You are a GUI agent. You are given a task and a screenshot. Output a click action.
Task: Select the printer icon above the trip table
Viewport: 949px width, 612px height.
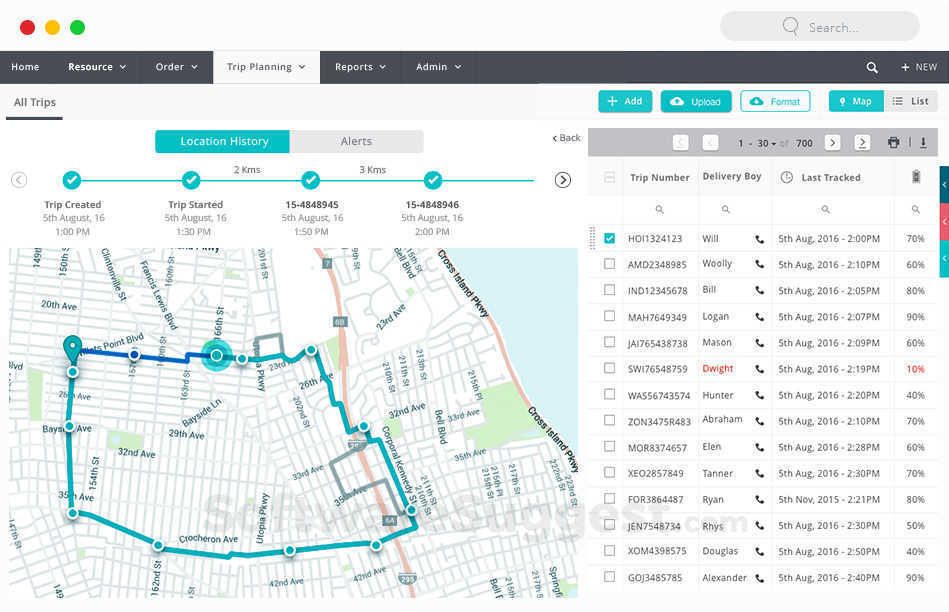(893, 142)
